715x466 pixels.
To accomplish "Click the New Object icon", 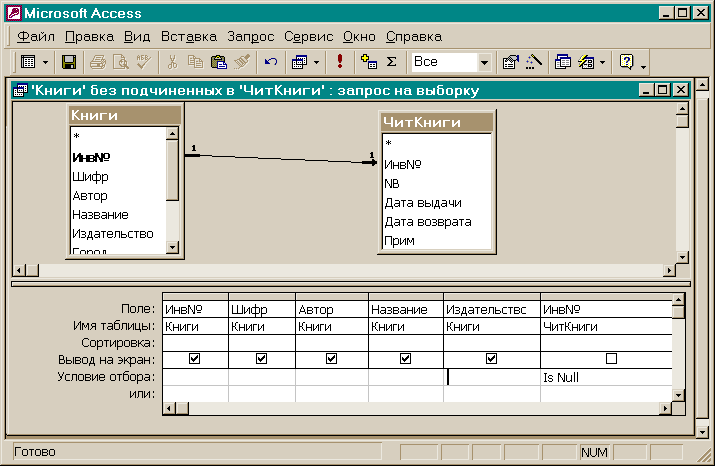I will [x=586, y=62].
